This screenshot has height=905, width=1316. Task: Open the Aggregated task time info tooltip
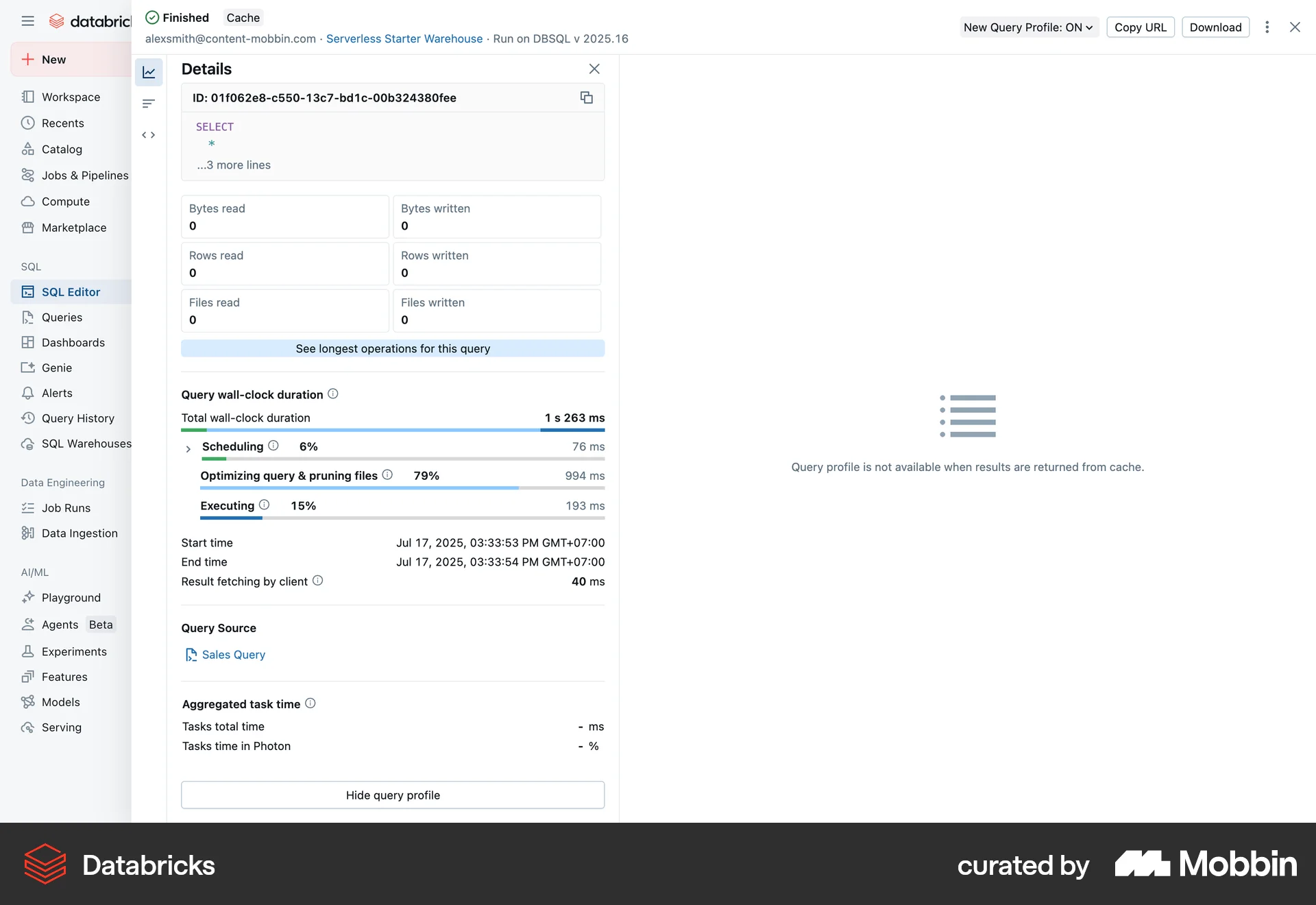310,703
